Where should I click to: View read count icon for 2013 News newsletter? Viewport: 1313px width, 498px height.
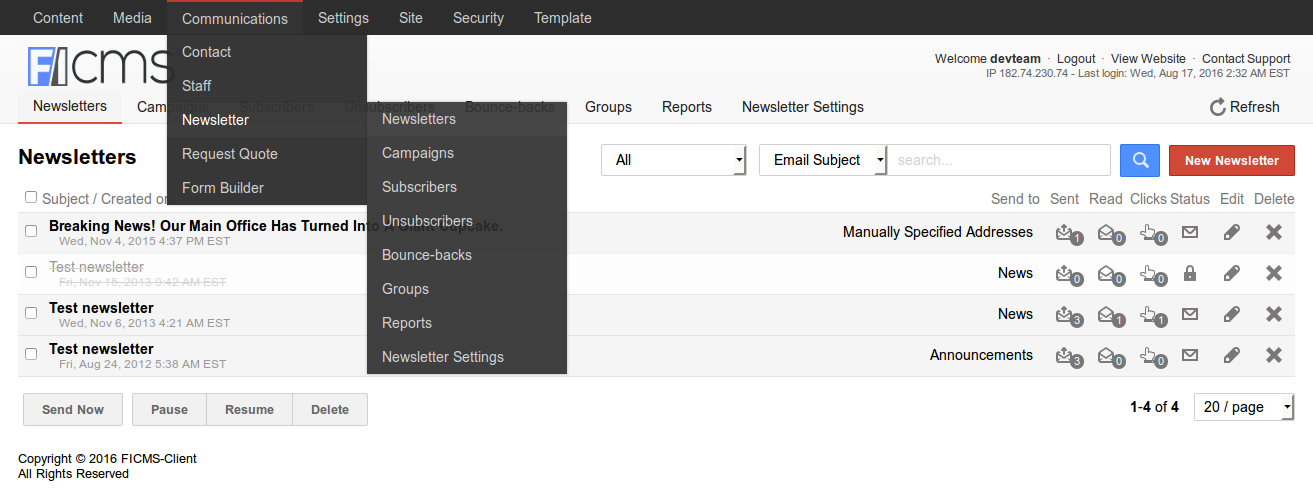tap(1109, 315)
